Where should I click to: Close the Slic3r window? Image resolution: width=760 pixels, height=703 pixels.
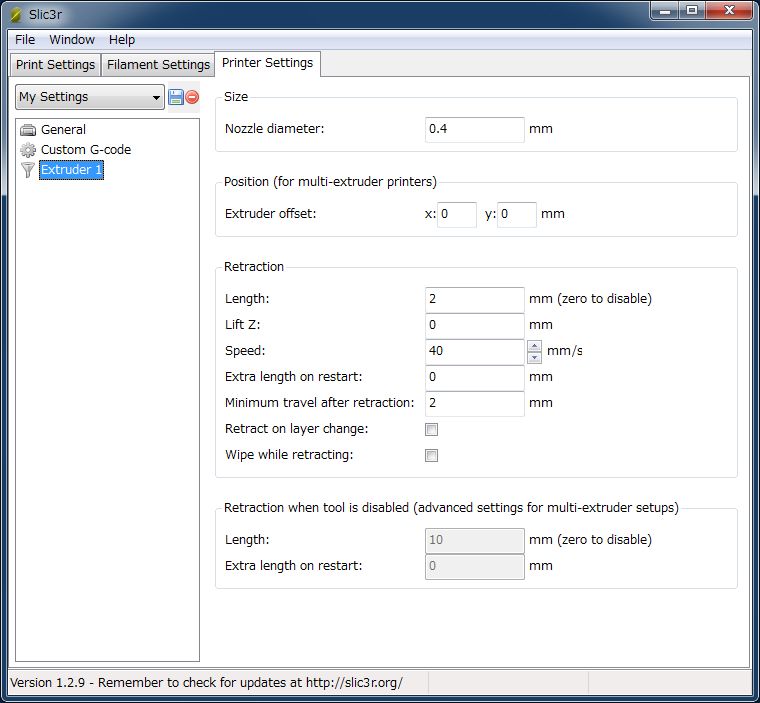[729, 11]
